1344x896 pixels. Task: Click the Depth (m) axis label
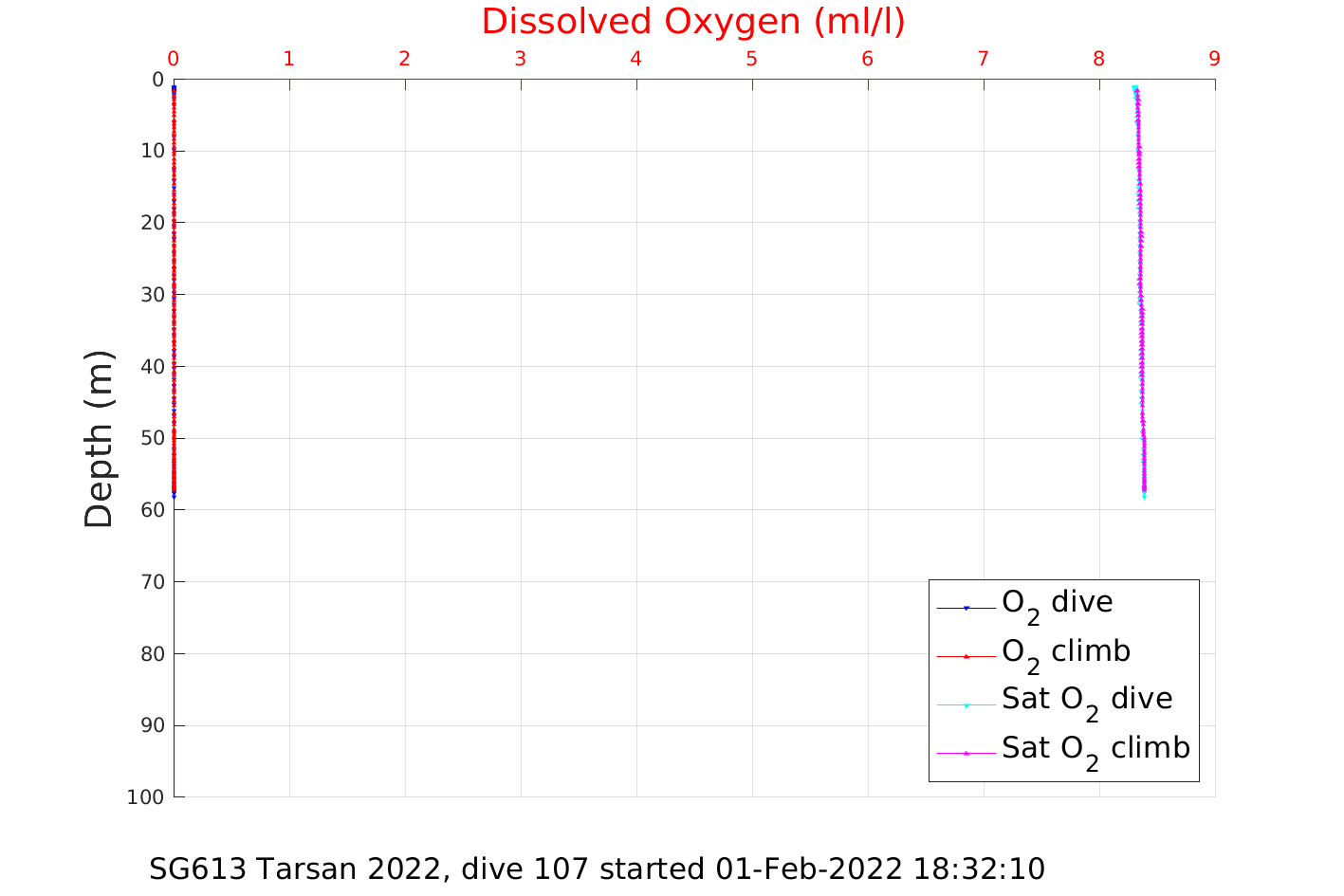click(x=99, y=439)
